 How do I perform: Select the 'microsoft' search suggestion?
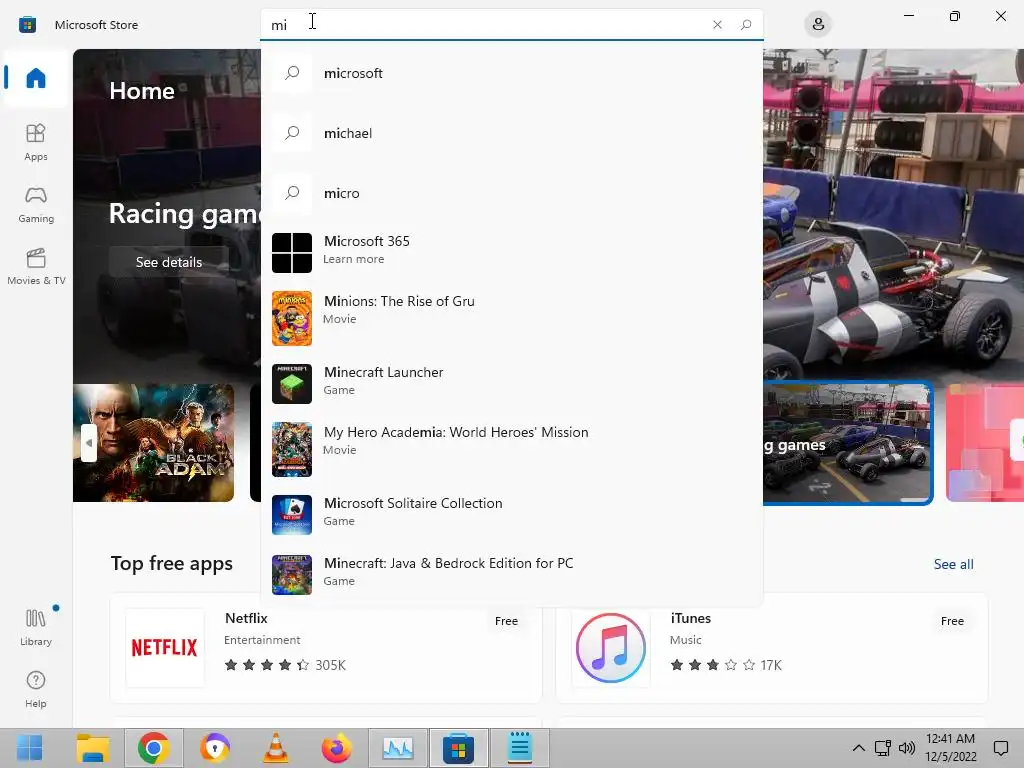pyautogui.click(x=511, y=73)
